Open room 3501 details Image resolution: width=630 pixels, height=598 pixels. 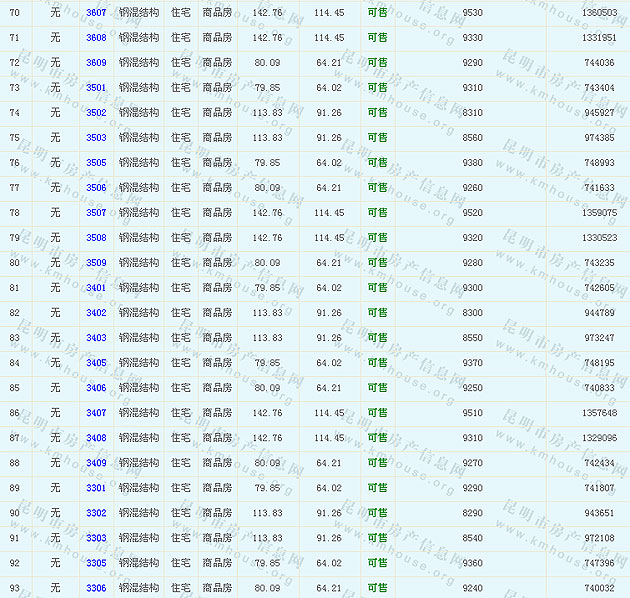[x=96, y=88]
